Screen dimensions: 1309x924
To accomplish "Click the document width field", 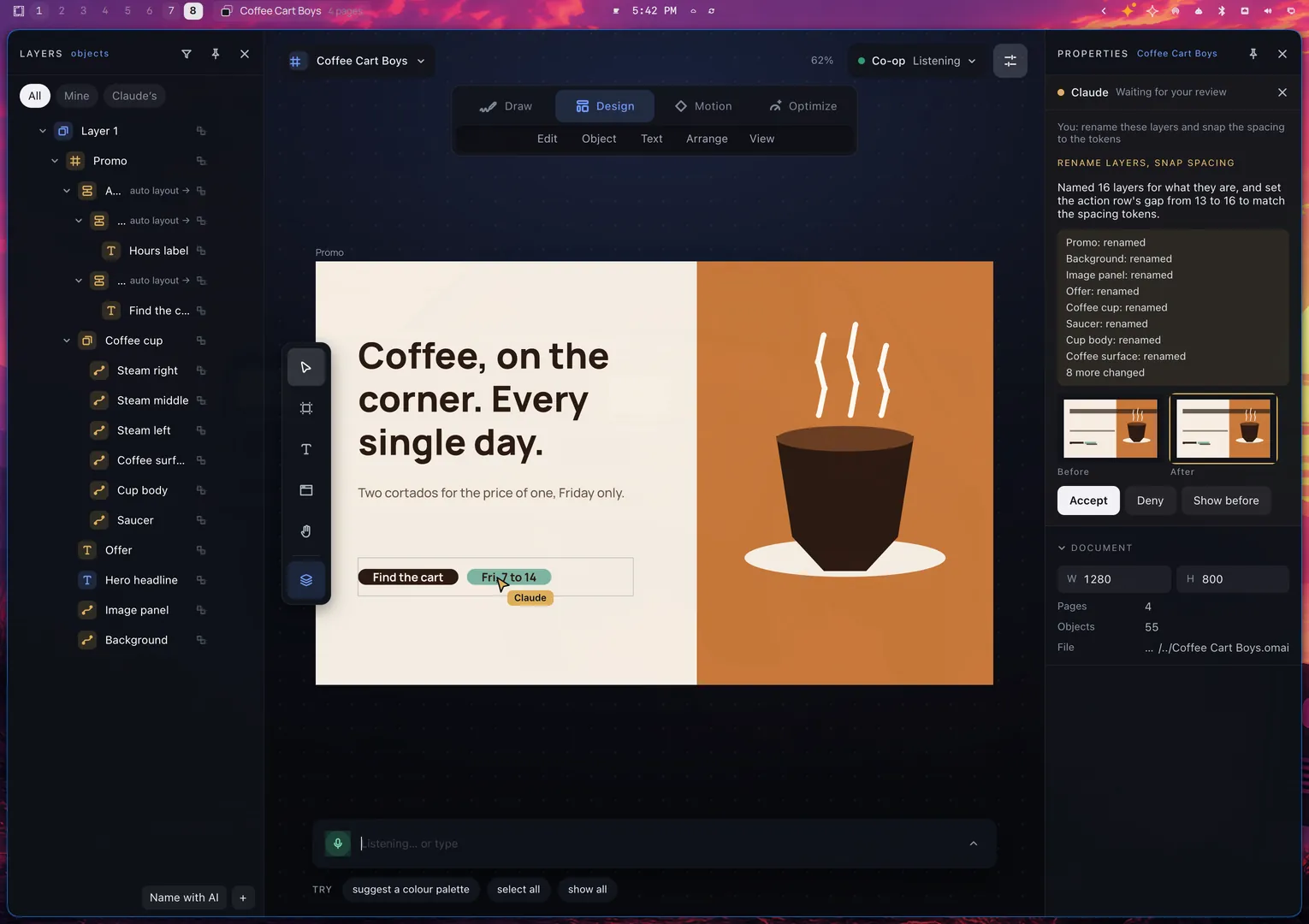I will [1114, 579].
